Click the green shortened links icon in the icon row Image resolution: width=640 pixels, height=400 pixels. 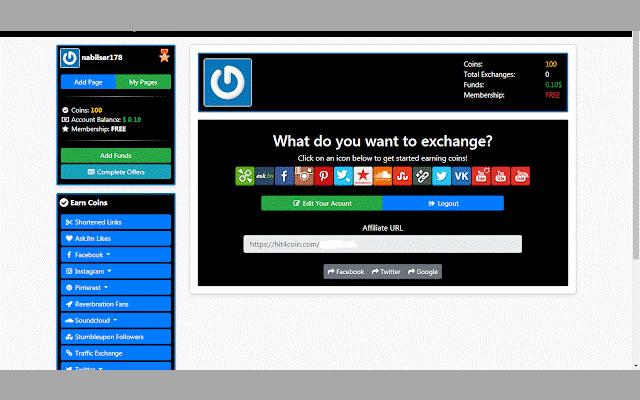pyautogui.click(x=245, y=176)
